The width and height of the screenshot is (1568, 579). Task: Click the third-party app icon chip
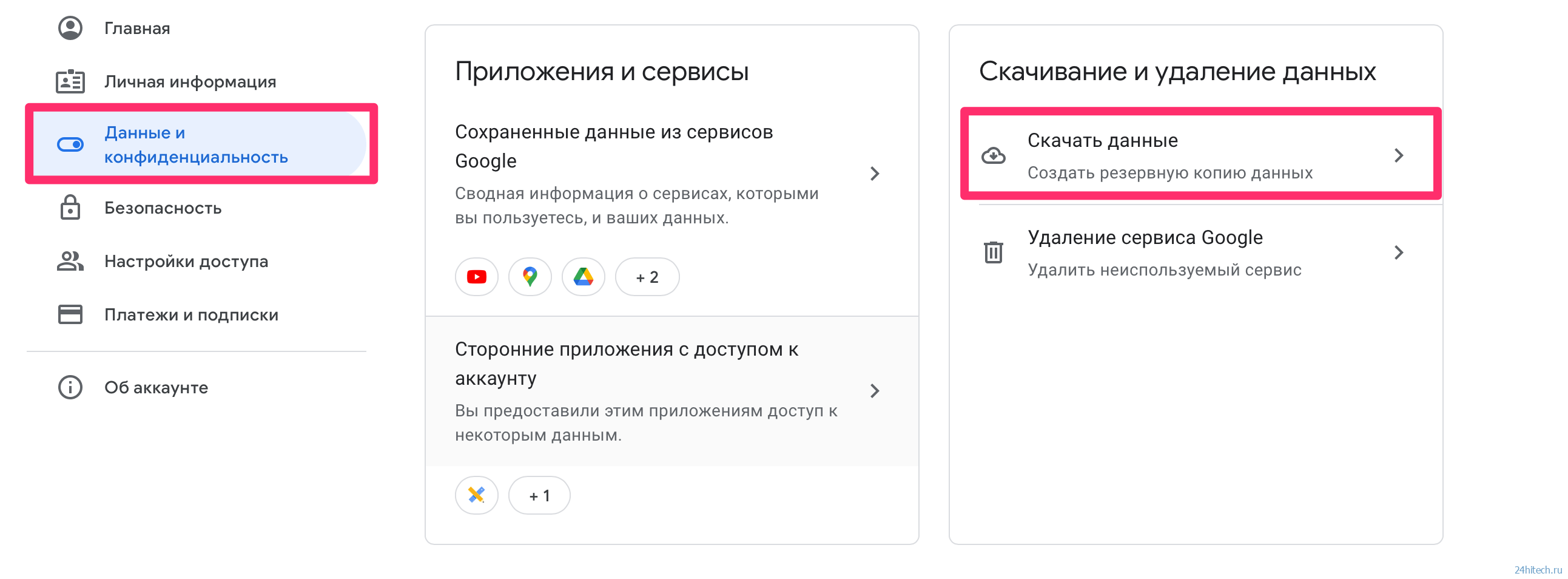click(477, 496)
